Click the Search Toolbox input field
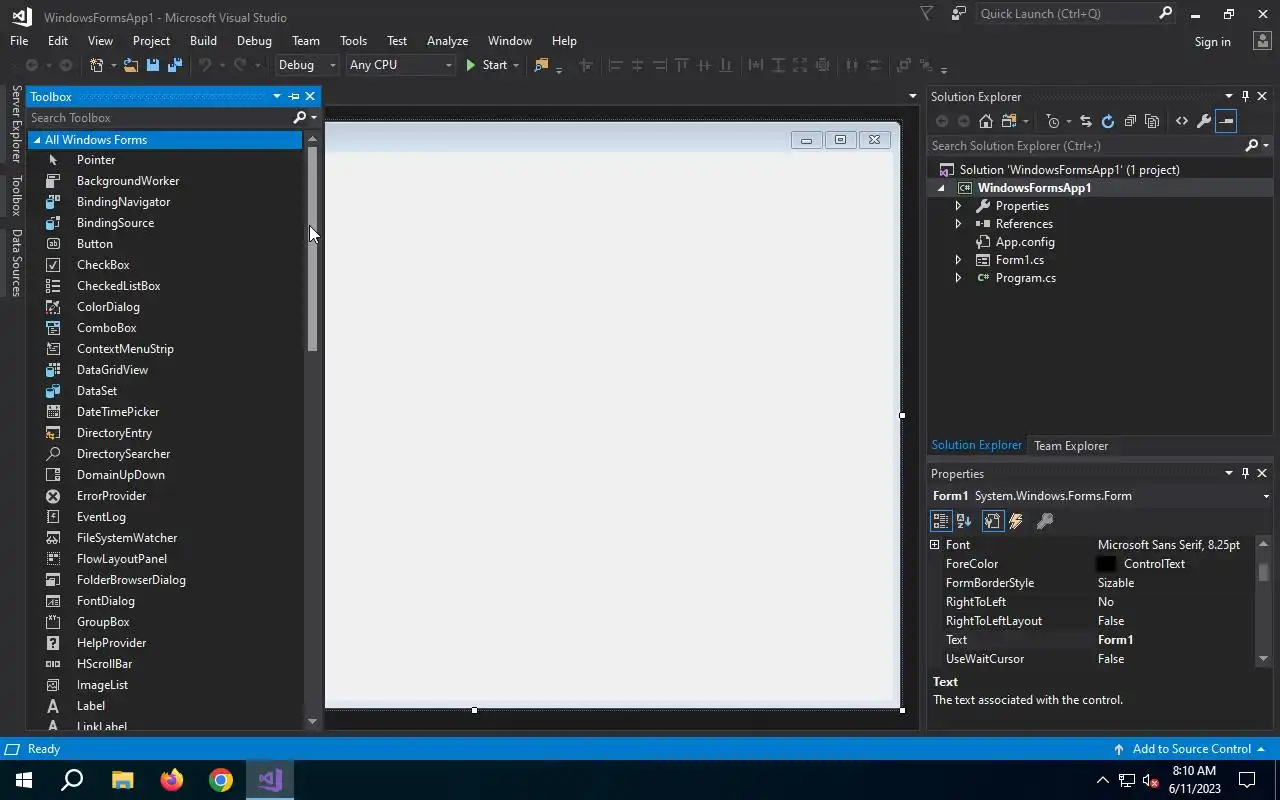The width and height of the screenshot is (1280, 800). point(160,118)
